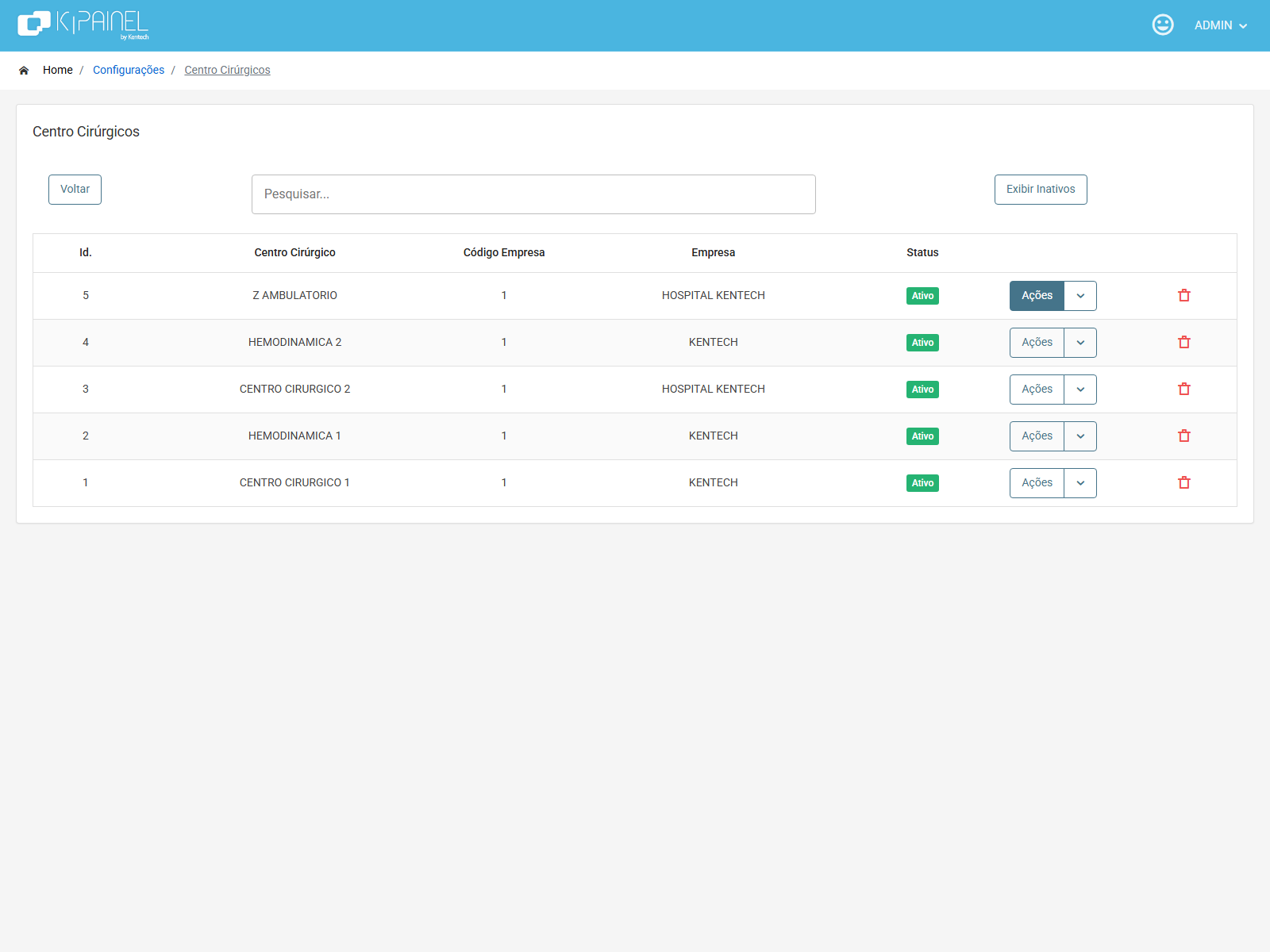This screenshot has height=952, width=1270.
Task: Delete the Z AMBULATORIO row via trash icon
Action: coord(1184,295)
